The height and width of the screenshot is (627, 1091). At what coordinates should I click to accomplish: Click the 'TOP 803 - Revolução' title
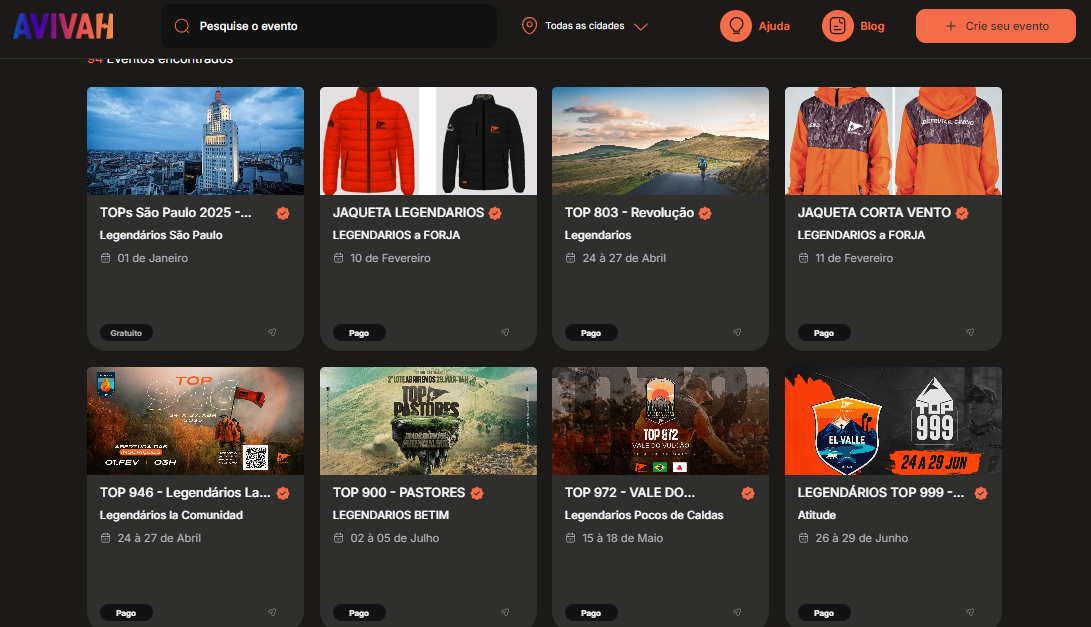pyautogui.click(x=629, y=212)
